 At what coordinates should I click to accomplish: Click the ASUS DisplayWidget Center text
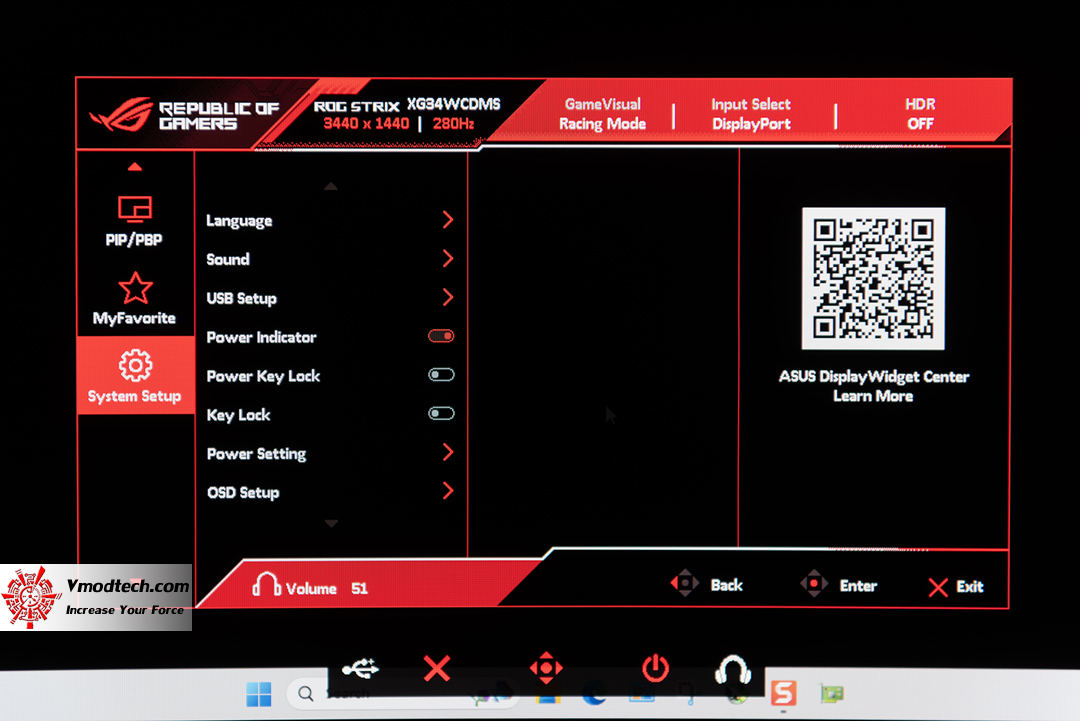point(873,377)
